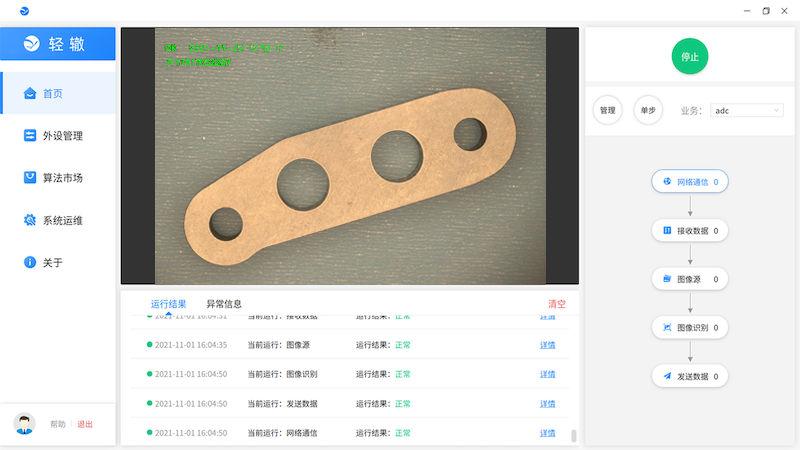Screen dimensions: 800x450
Task: Select the 接收数据 workflow node
Action: click(689, 230)
